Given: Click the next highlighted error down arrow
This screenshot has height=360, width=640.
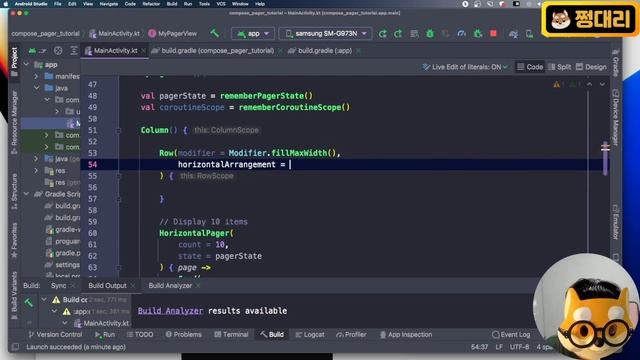Looking at the screenshot, I should 602,84.
